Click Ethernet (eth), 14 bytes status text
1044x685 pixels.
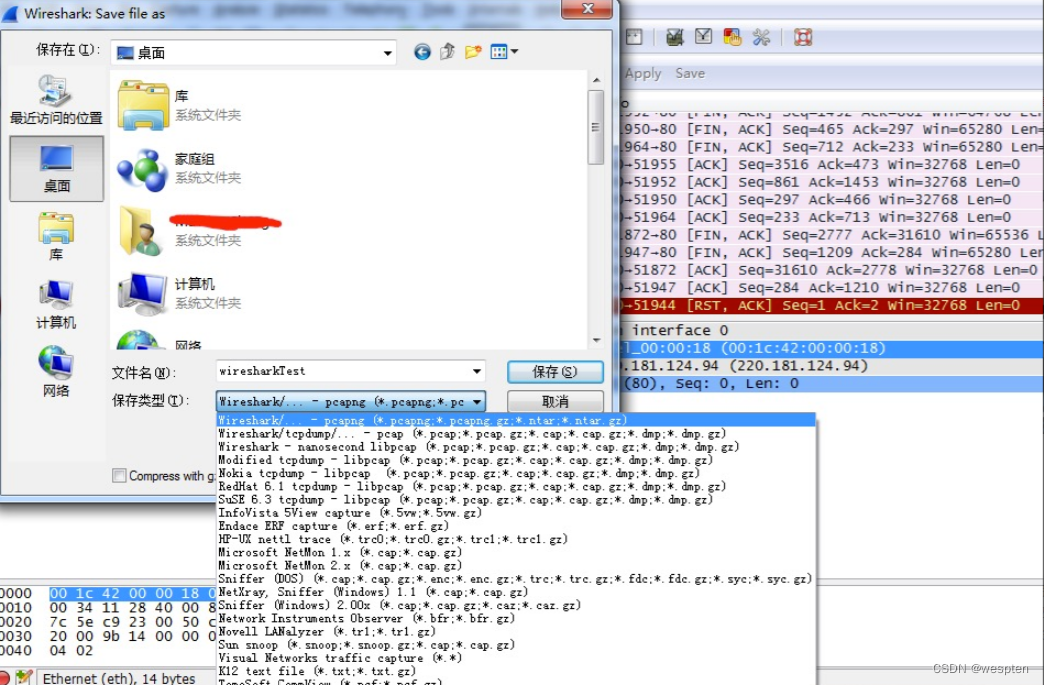tap(119, 678)
